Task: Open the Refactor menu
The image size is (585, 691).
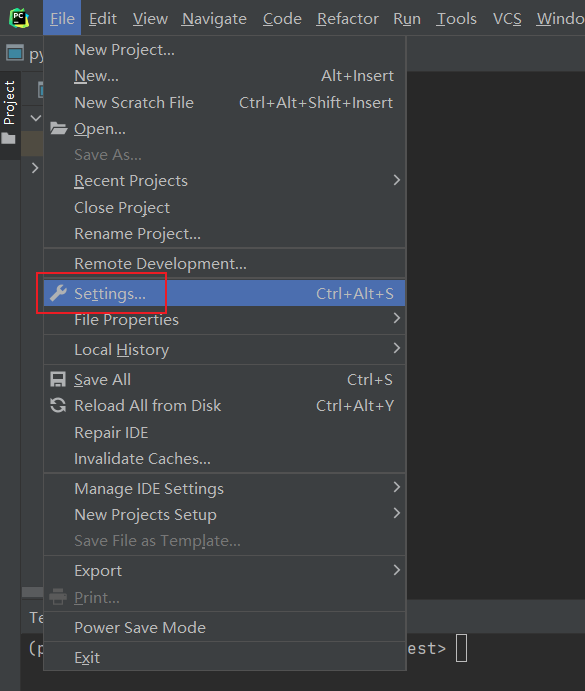Action: coord(347,19)
